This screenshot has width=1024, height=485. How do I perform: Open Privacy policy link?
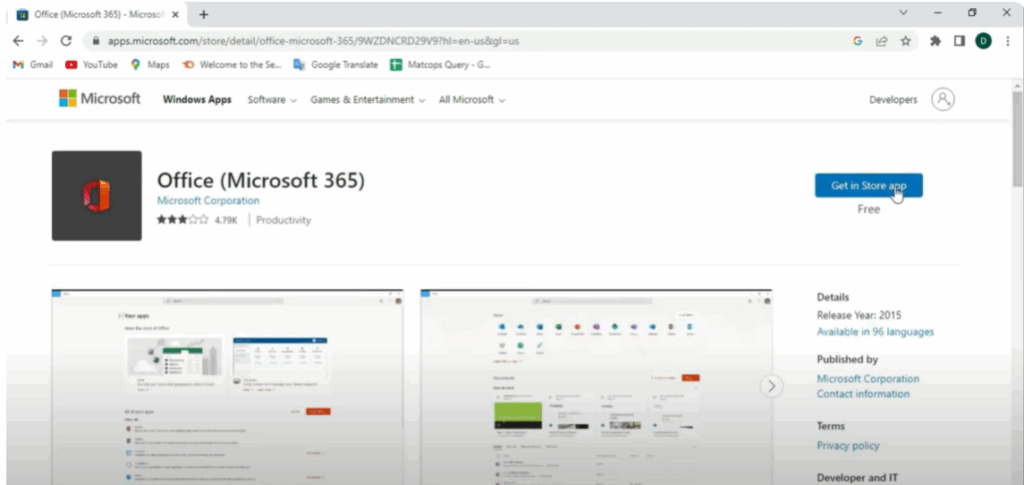click(848, 445)
